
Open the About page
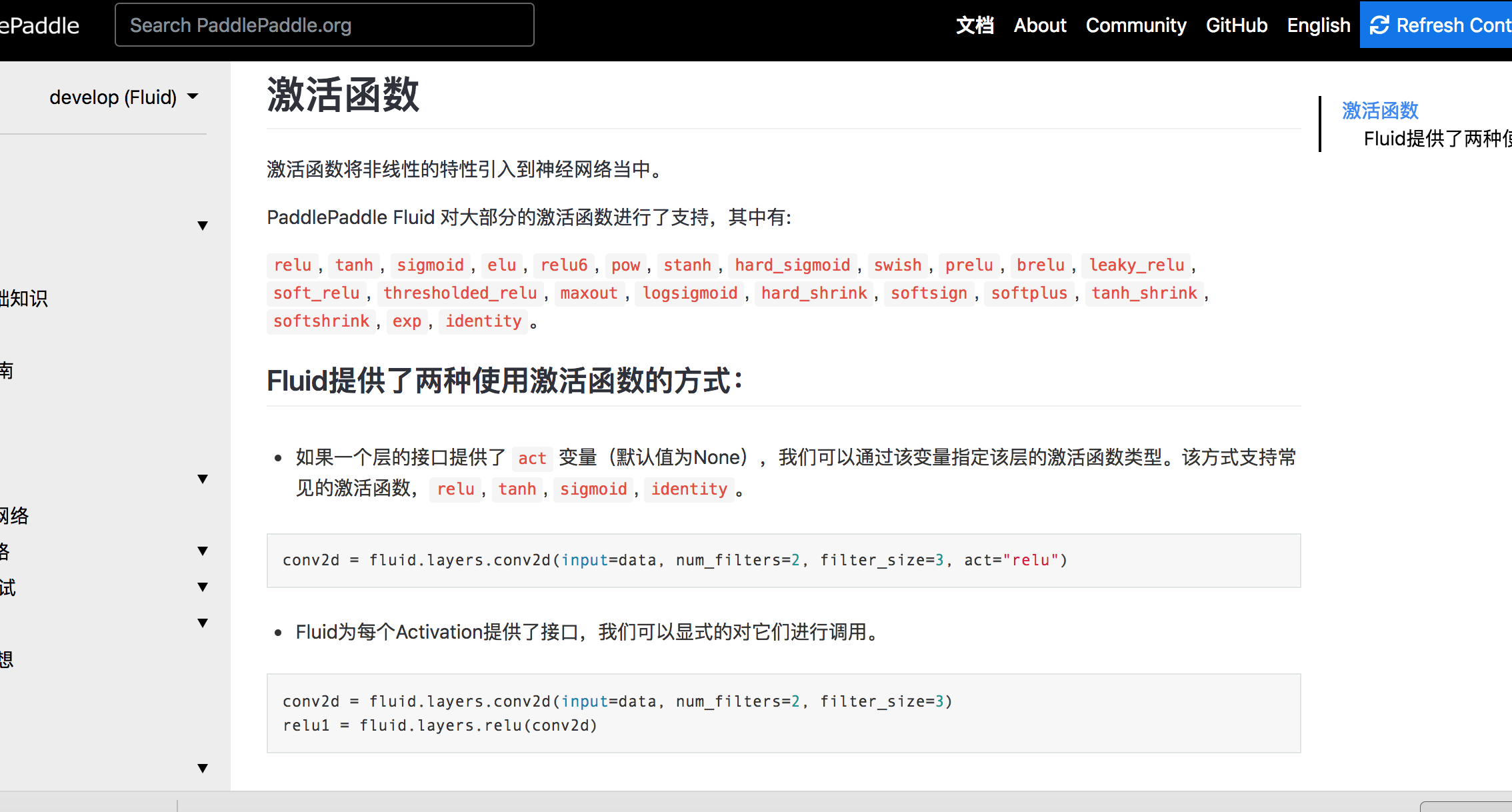tap(1039, 25)
